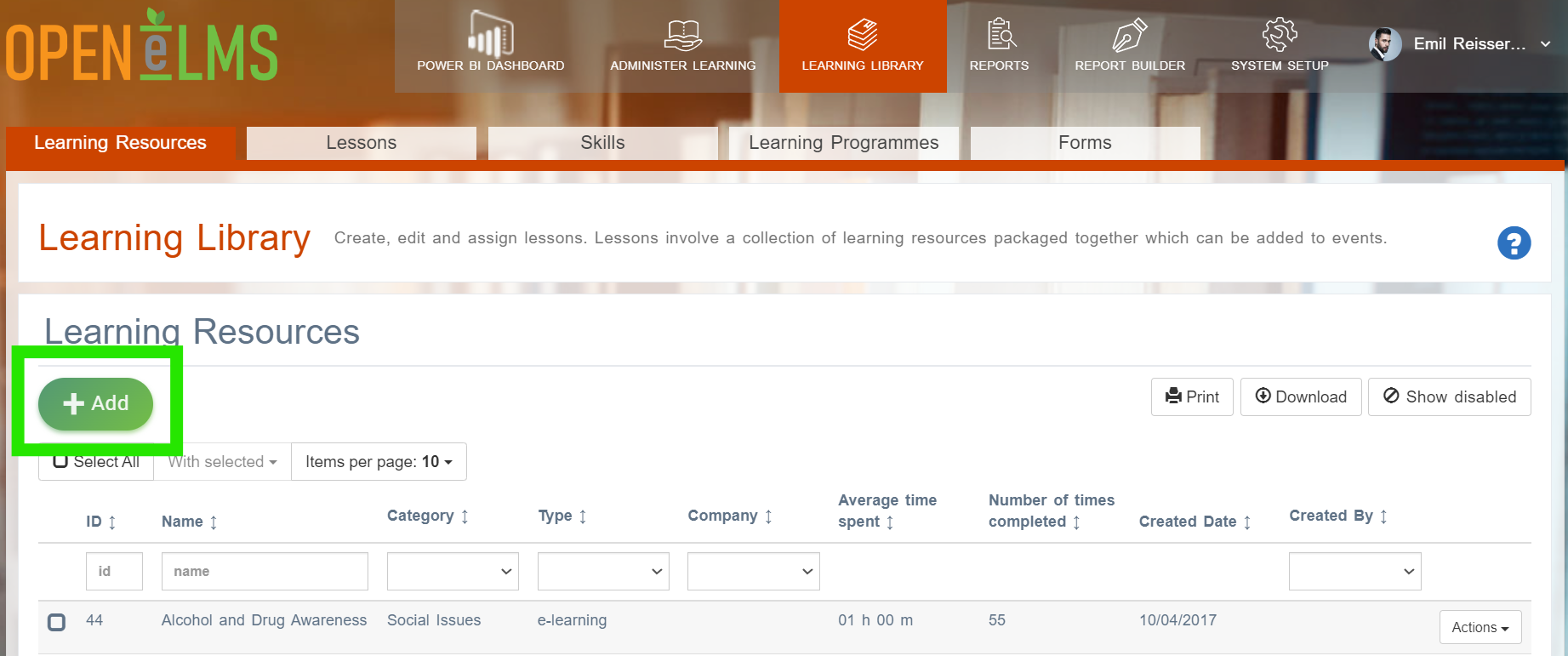Focus the id filter field

pos(114,572)
